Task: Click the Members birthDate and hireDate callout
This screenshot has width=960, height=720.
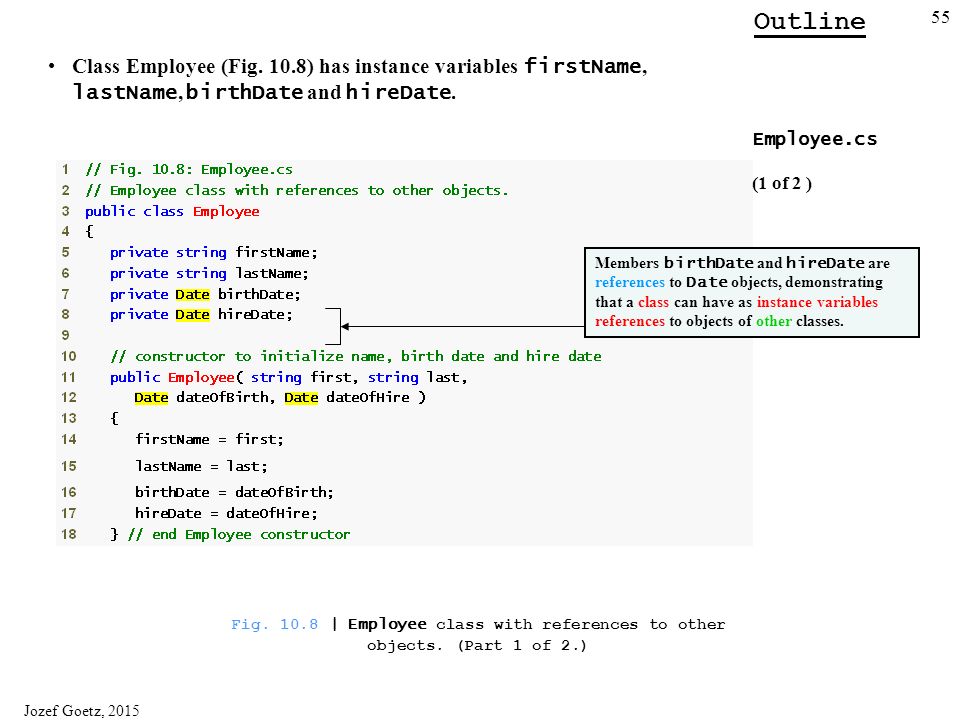Action: click(x=752, y=292)
